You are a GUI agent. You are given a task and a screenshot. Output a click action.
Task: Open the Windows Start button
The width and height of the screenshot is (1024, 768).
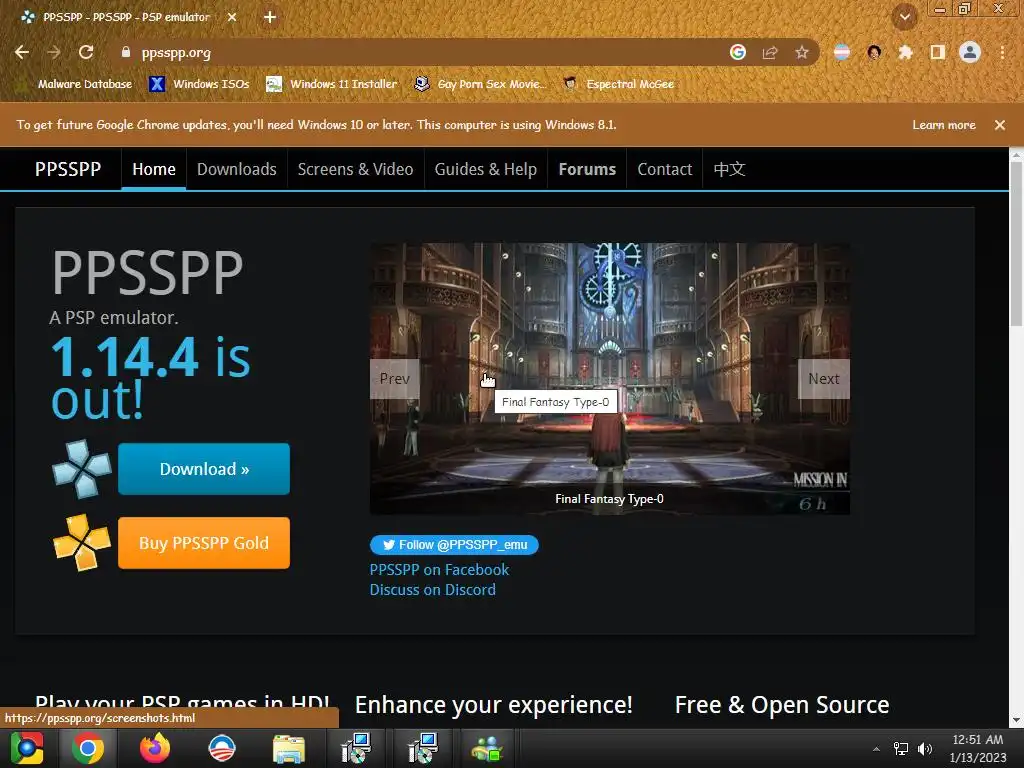pyautogui.click(x=26, y=748)
